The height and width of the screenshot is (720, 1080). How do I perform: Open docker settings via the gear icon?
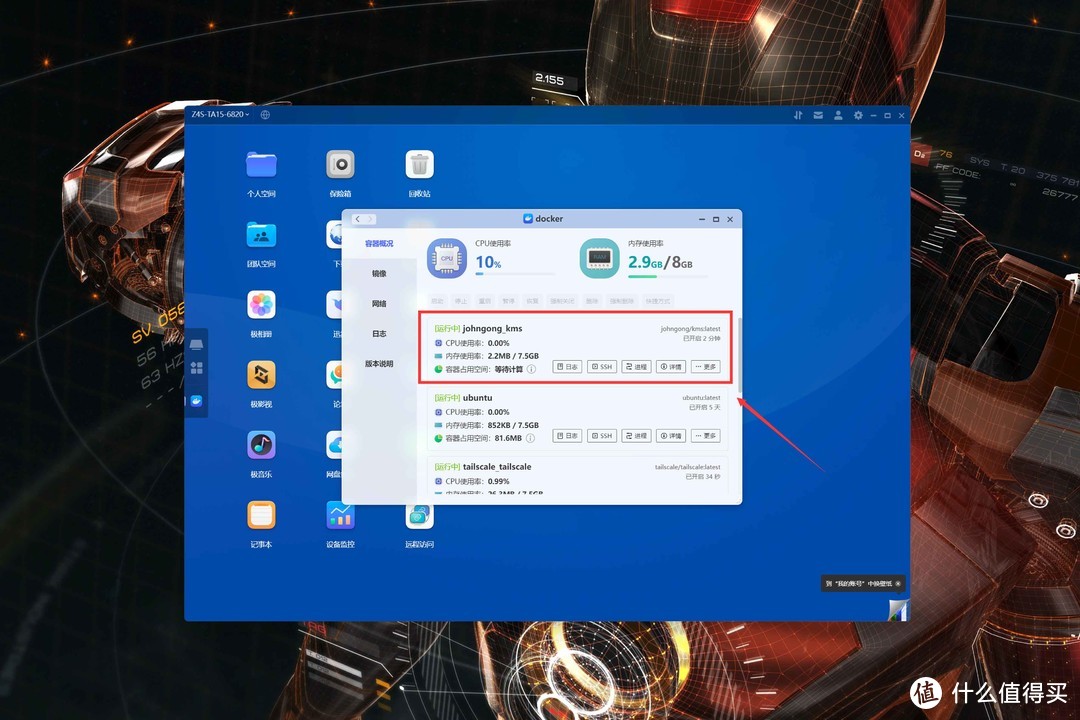pyautogui.click(x=858, y=115)
